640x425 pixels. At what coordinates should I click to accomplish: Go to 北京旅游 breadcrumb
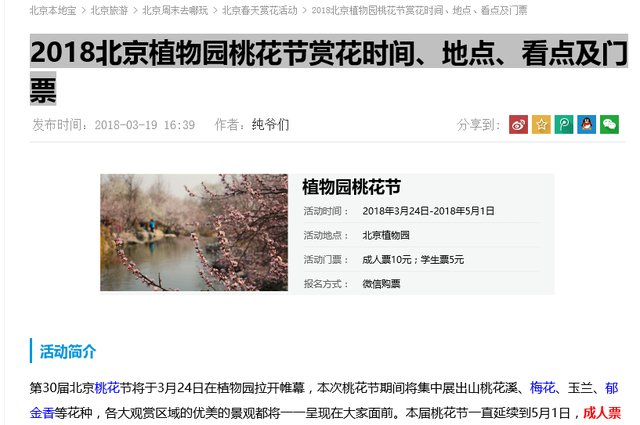[109, 10]
